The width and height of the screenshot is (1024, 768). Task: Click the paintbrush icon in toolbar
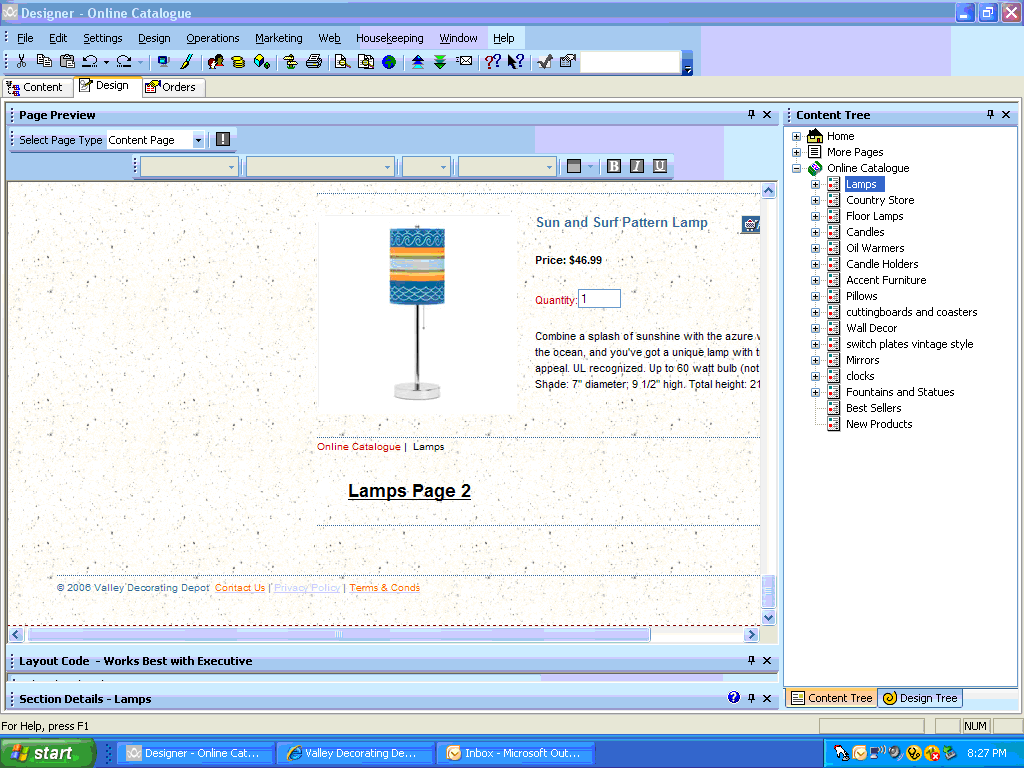tap(186, 62)
